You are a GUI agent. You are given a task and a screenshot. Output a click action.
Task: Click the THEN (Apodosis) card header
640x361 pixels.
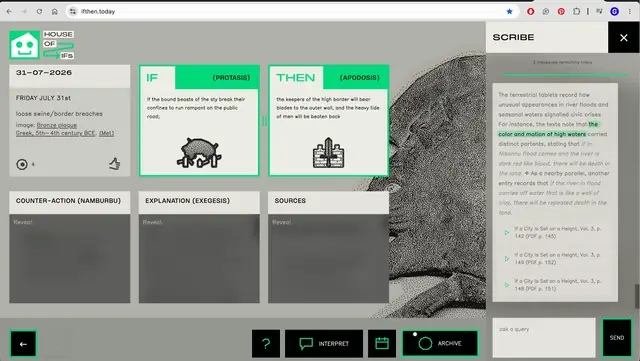click(x=329, y=77)
